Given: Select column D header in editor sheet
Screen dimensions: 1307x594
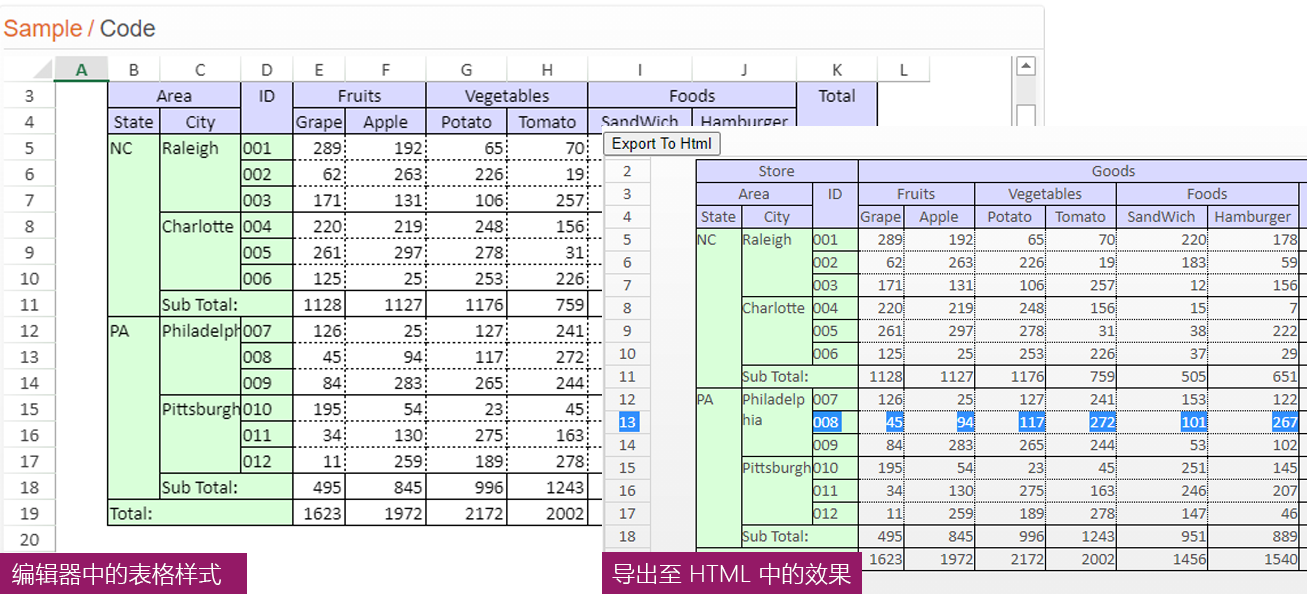Looking at the screenshot, I should pos(267,69).
